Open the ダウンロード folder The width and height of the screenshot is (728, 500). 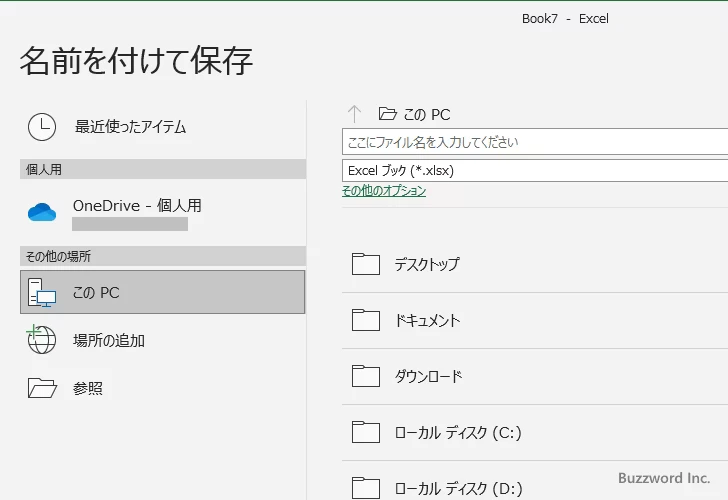click(x=535, y=376)
